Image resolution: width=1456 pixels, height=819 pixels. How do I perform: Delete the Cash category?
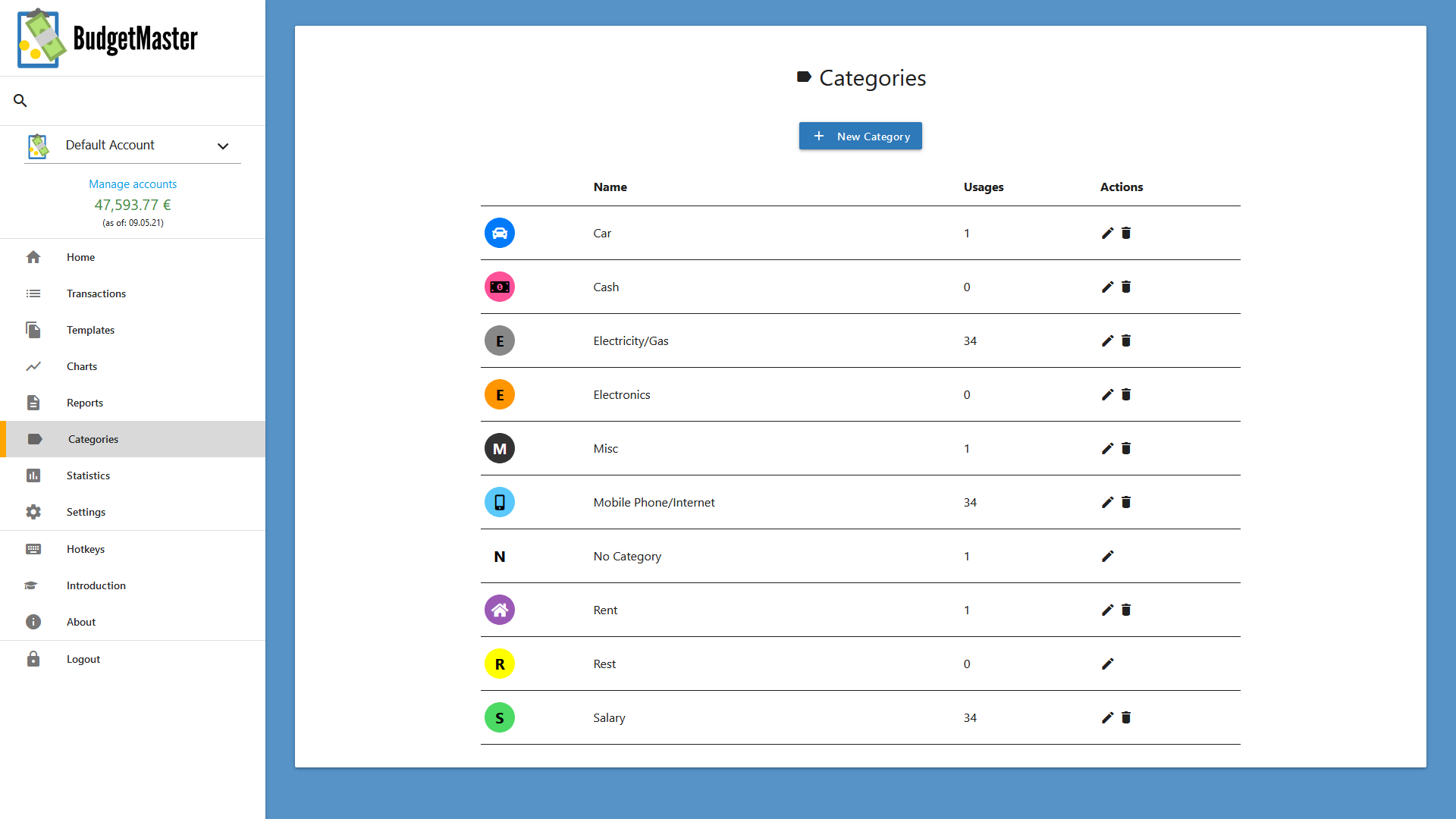point(1126,287)
